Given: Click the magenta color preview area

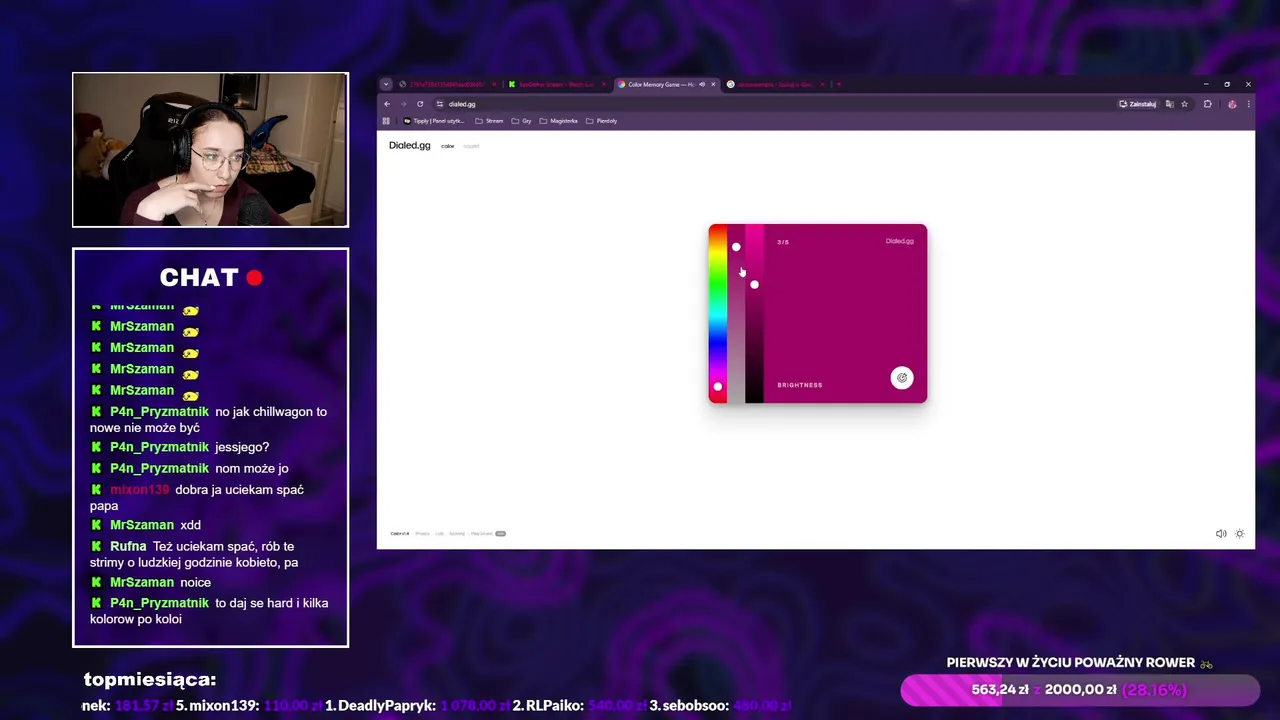Looking at the screenshot, I should (x=845, y=314).
